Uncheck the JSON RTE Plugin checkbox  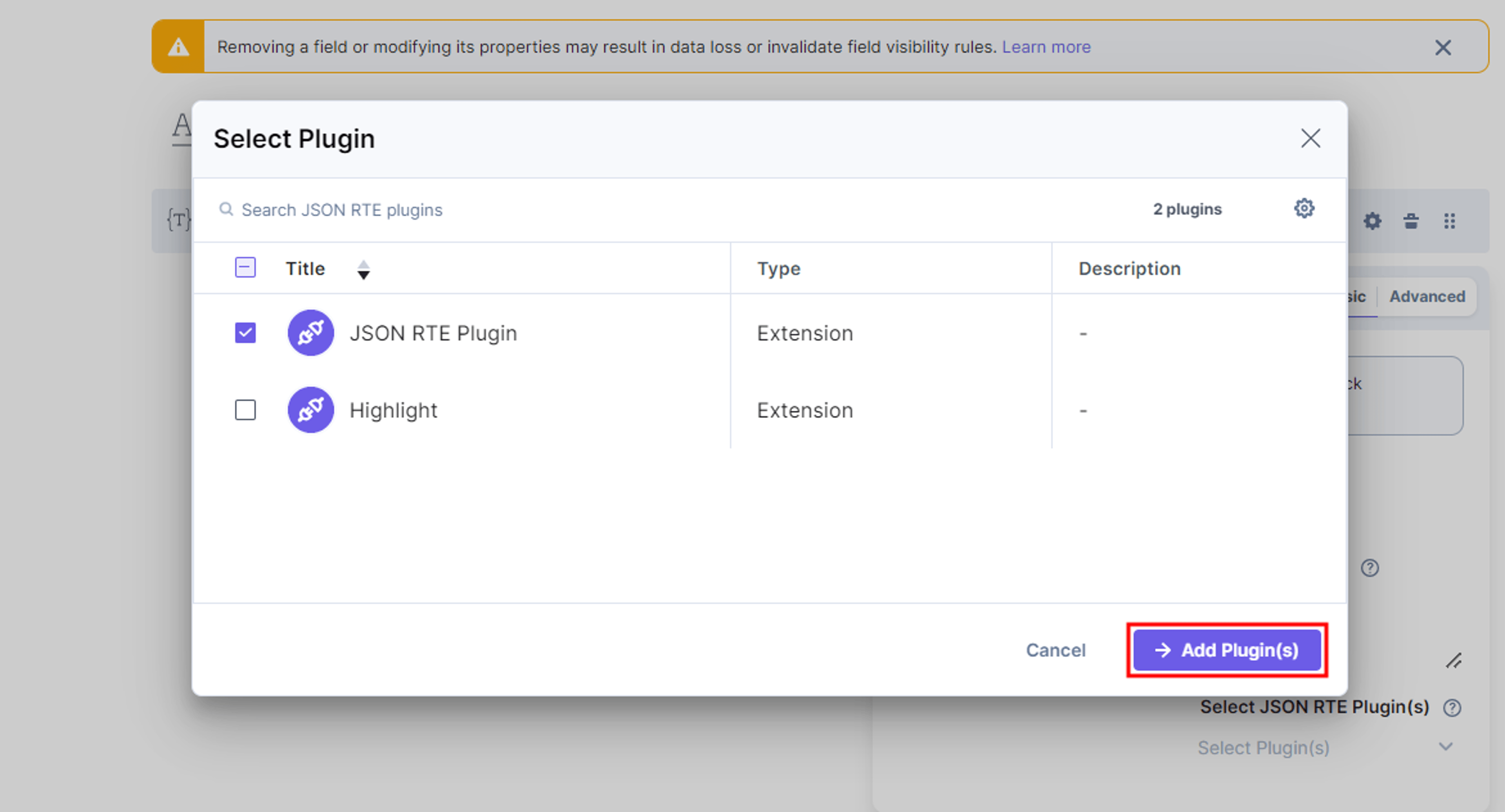point(245,333)
